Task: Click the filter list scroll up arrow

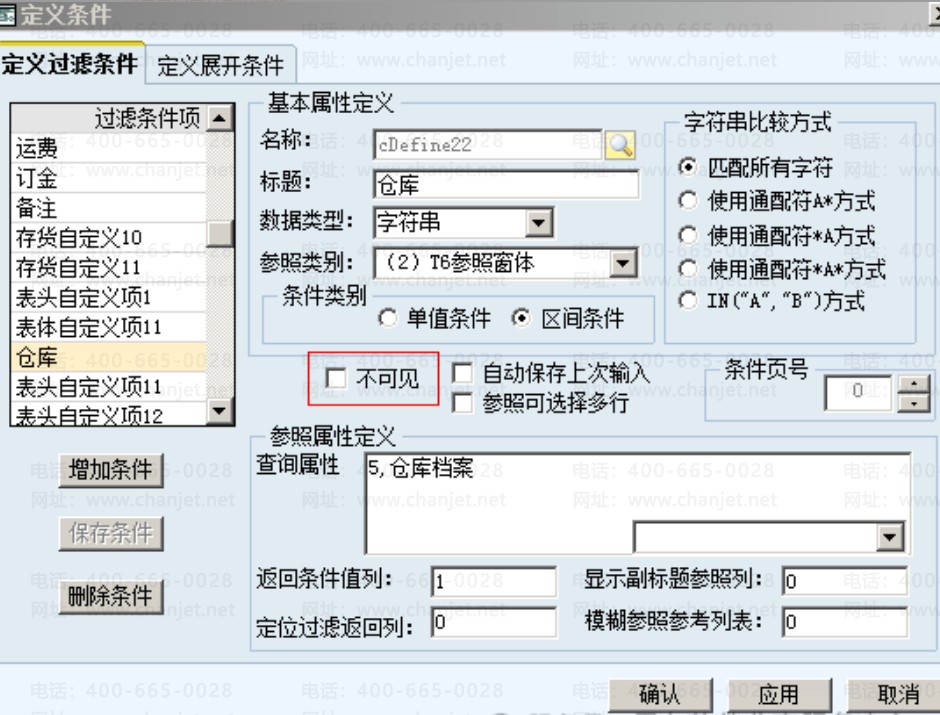Action: click(219, 118)
